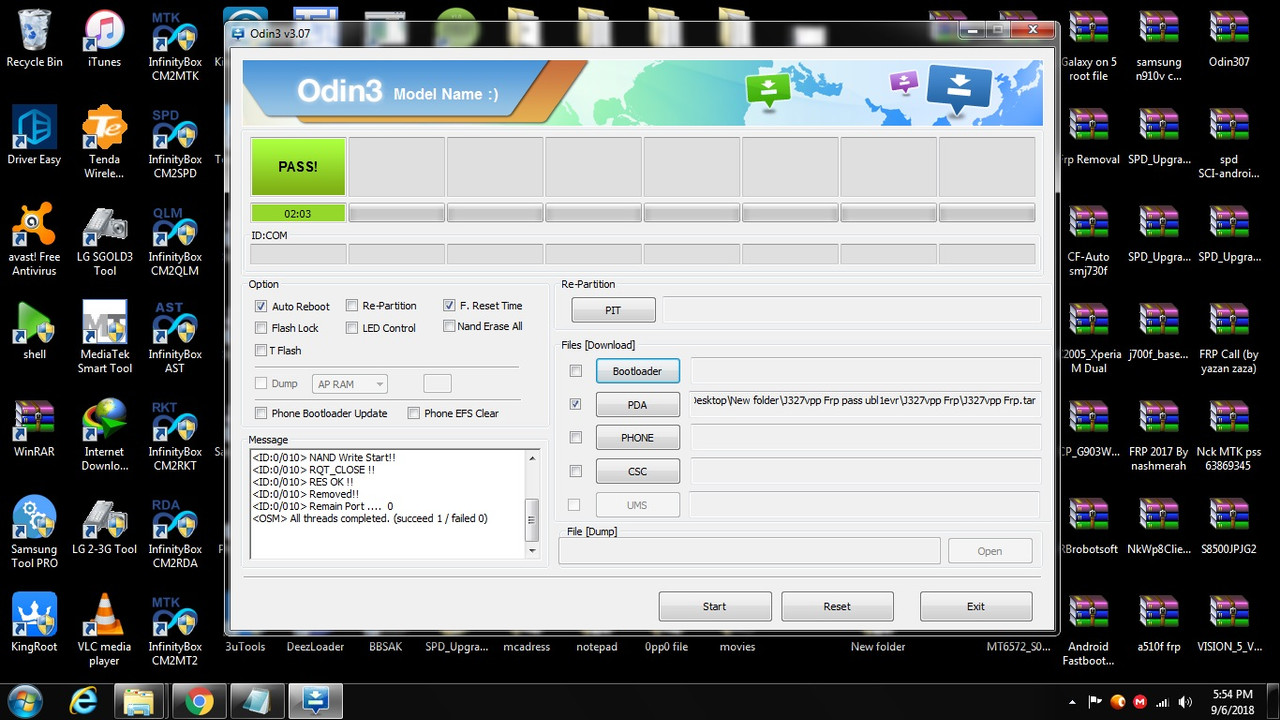Select the Samsung Tool PRO icon
Viewport: 1280px width, 720px height.
pyautogui.click(x=34, y=534)
